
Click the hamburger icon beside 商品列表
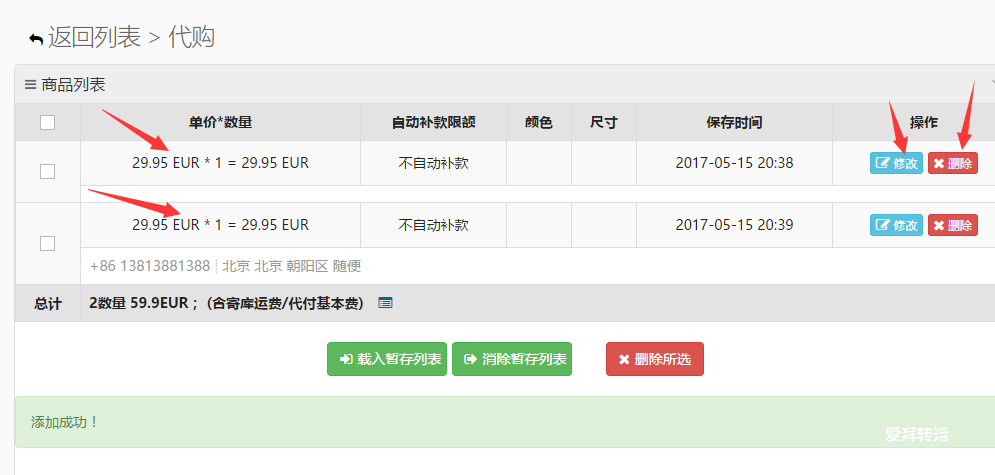tap(30, 84)
